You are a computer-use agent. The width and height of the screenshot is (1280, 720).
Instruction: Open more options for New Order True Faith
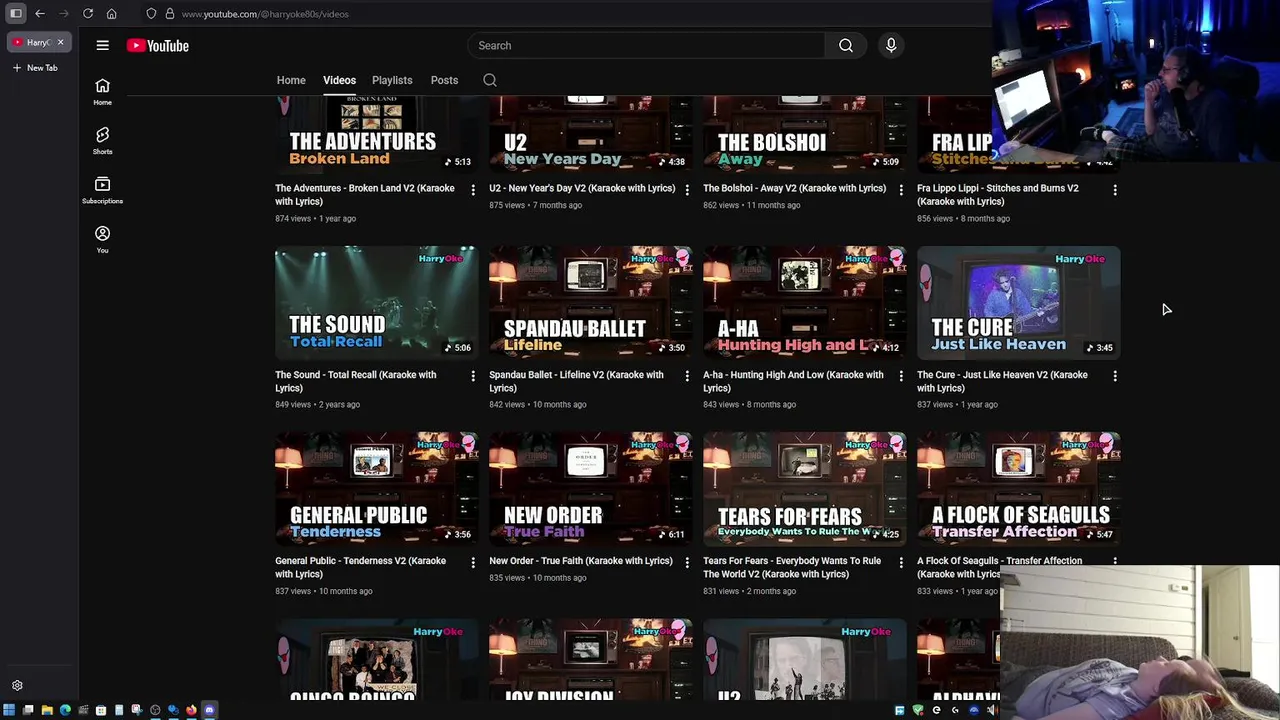click(x=687, y=563)
